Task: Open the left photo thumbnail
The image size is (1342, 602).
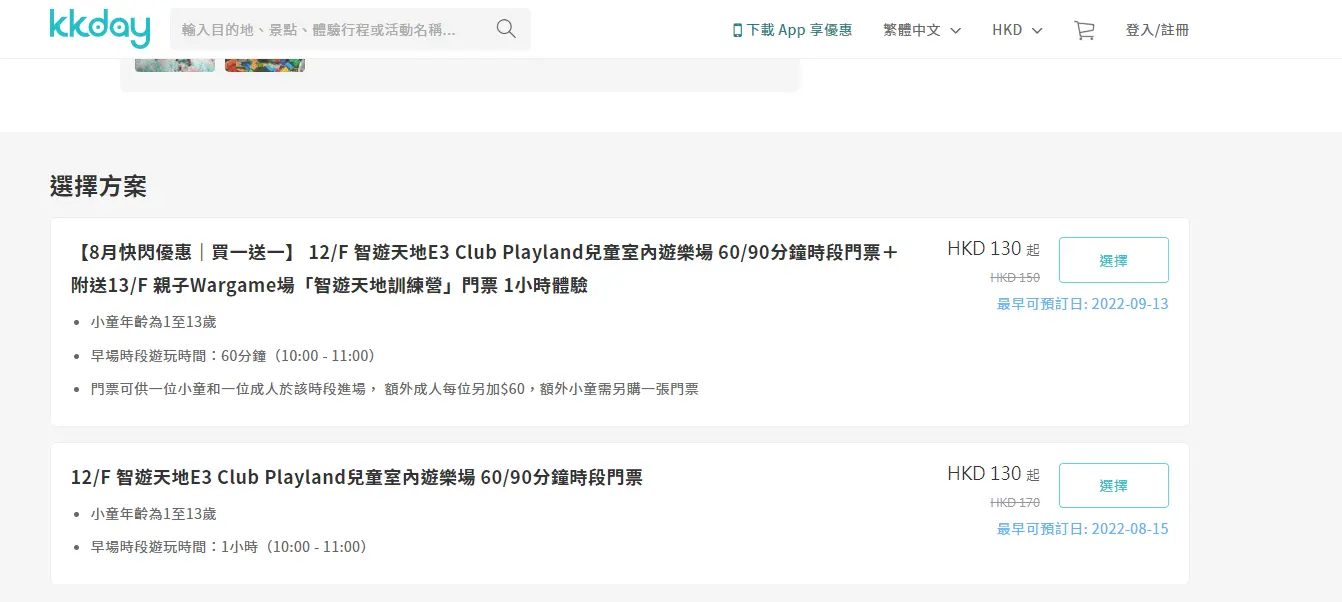Action: [x=175, y=64]
